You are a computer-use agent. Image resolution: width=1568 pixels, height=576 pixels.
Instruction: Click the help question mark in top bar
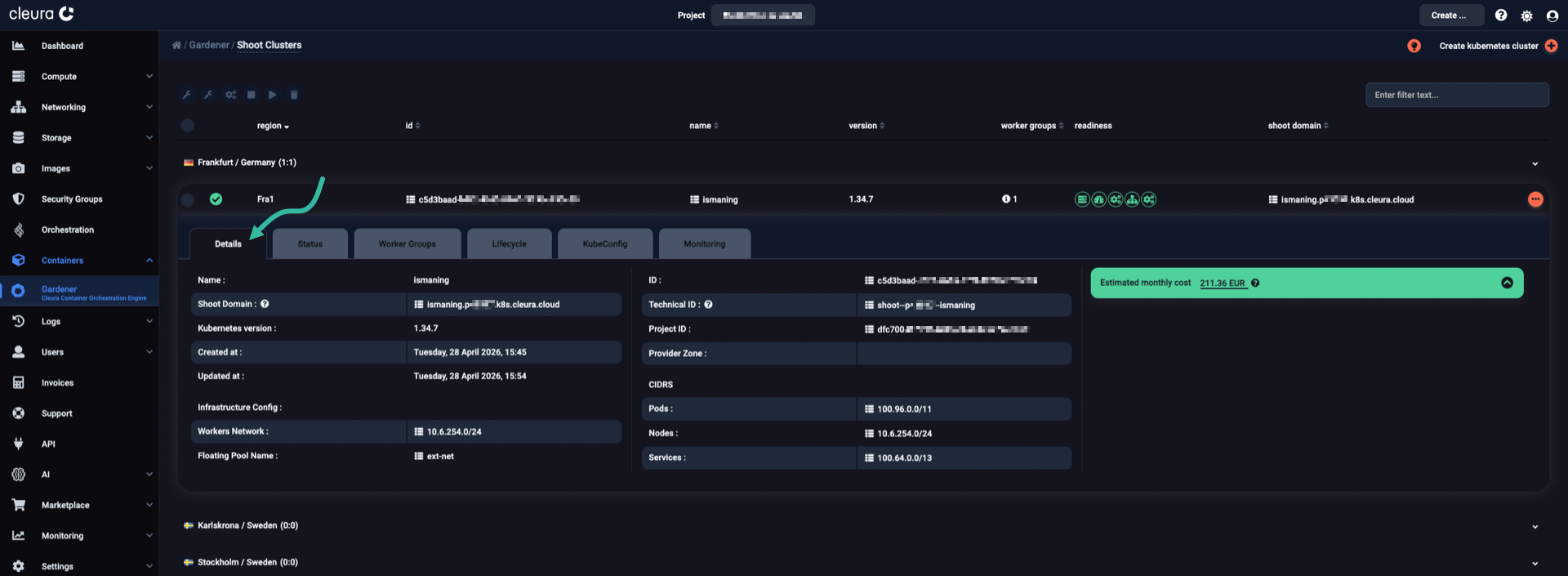coord(1501,15)
